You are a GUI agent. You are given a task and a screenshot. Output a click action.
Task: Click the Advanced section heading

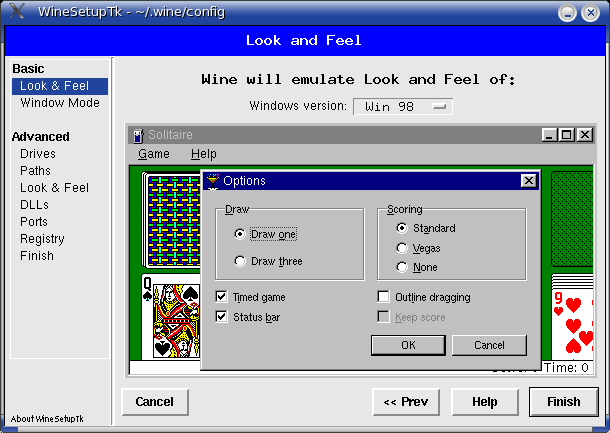(x=40, y=137)
